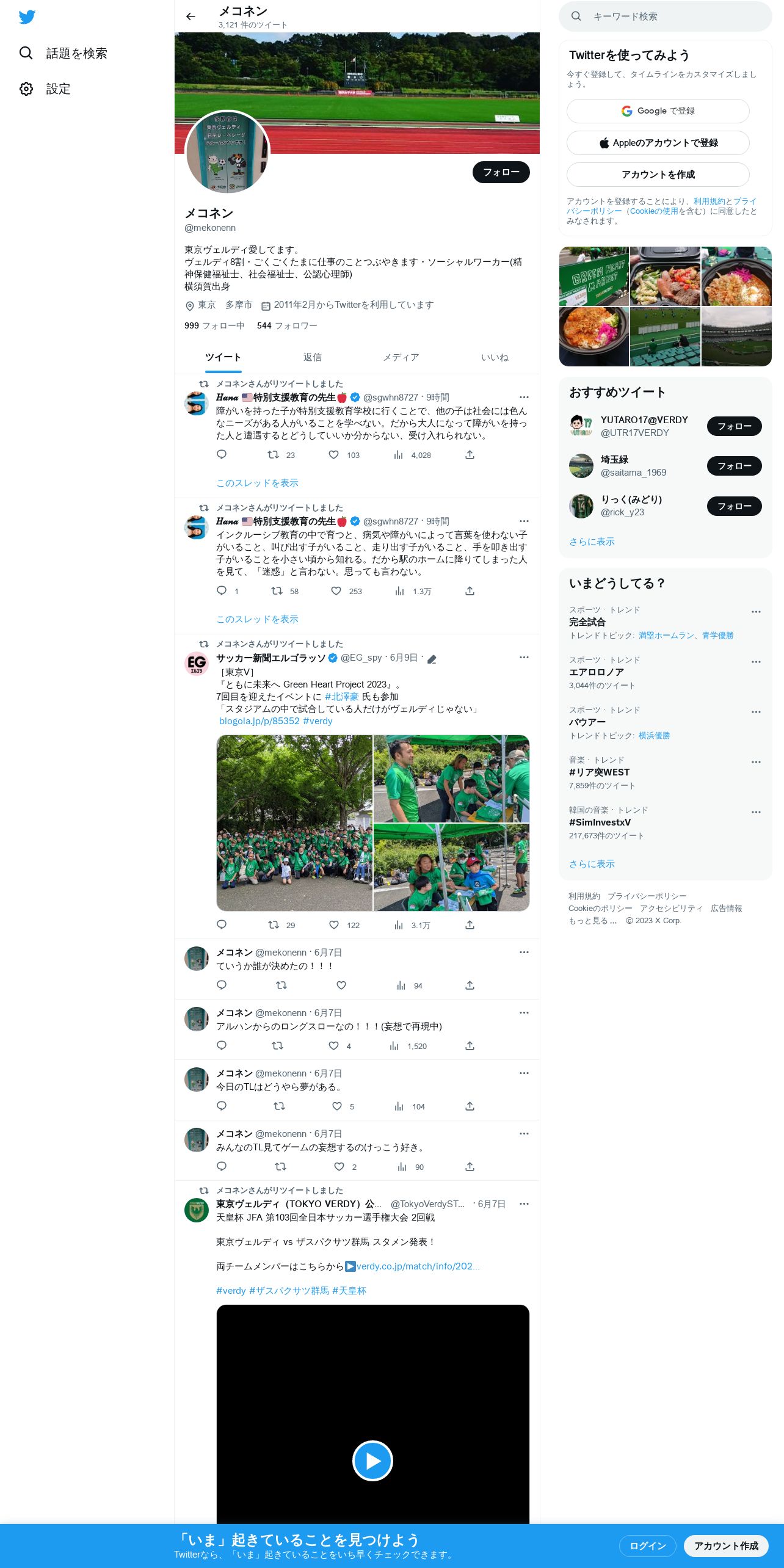Open more menu on 東京ヴェルディ tweet
The image size is (784, 1568).
click(524, 1204)
